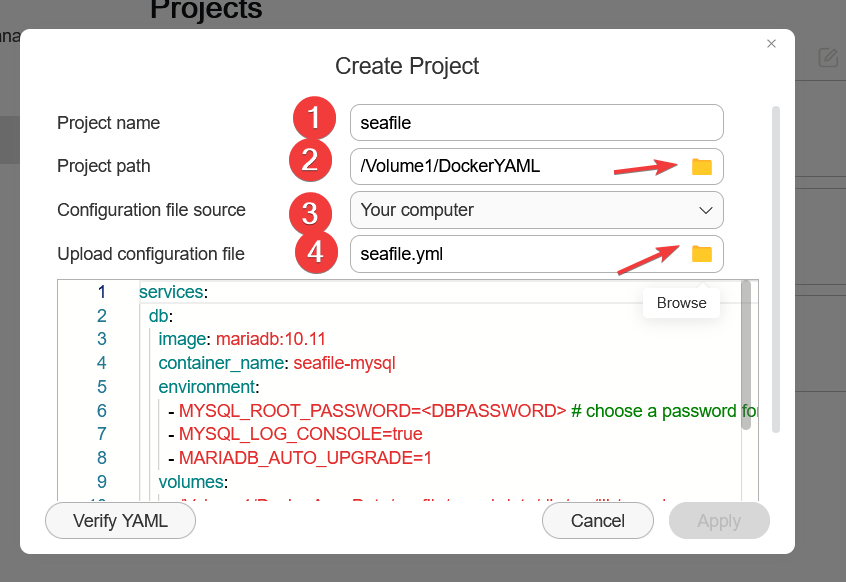Click the MYSQL_LOG_CONSOLE=true line
The width and height of the screenshot is (846, 582).
(x=300, y=434)
